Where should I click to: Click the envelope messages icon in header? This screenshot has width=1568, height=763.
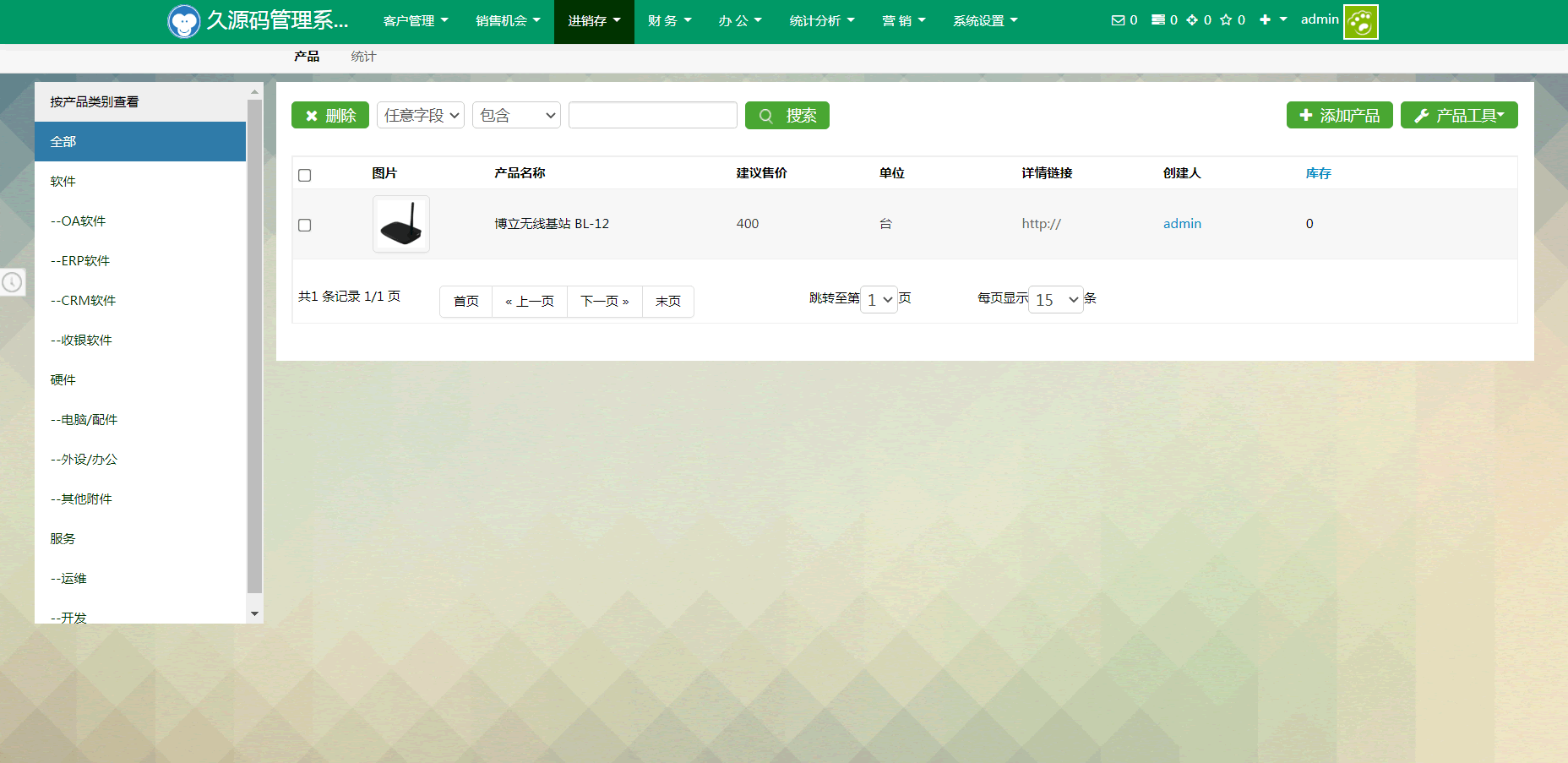pos(1118,20)
